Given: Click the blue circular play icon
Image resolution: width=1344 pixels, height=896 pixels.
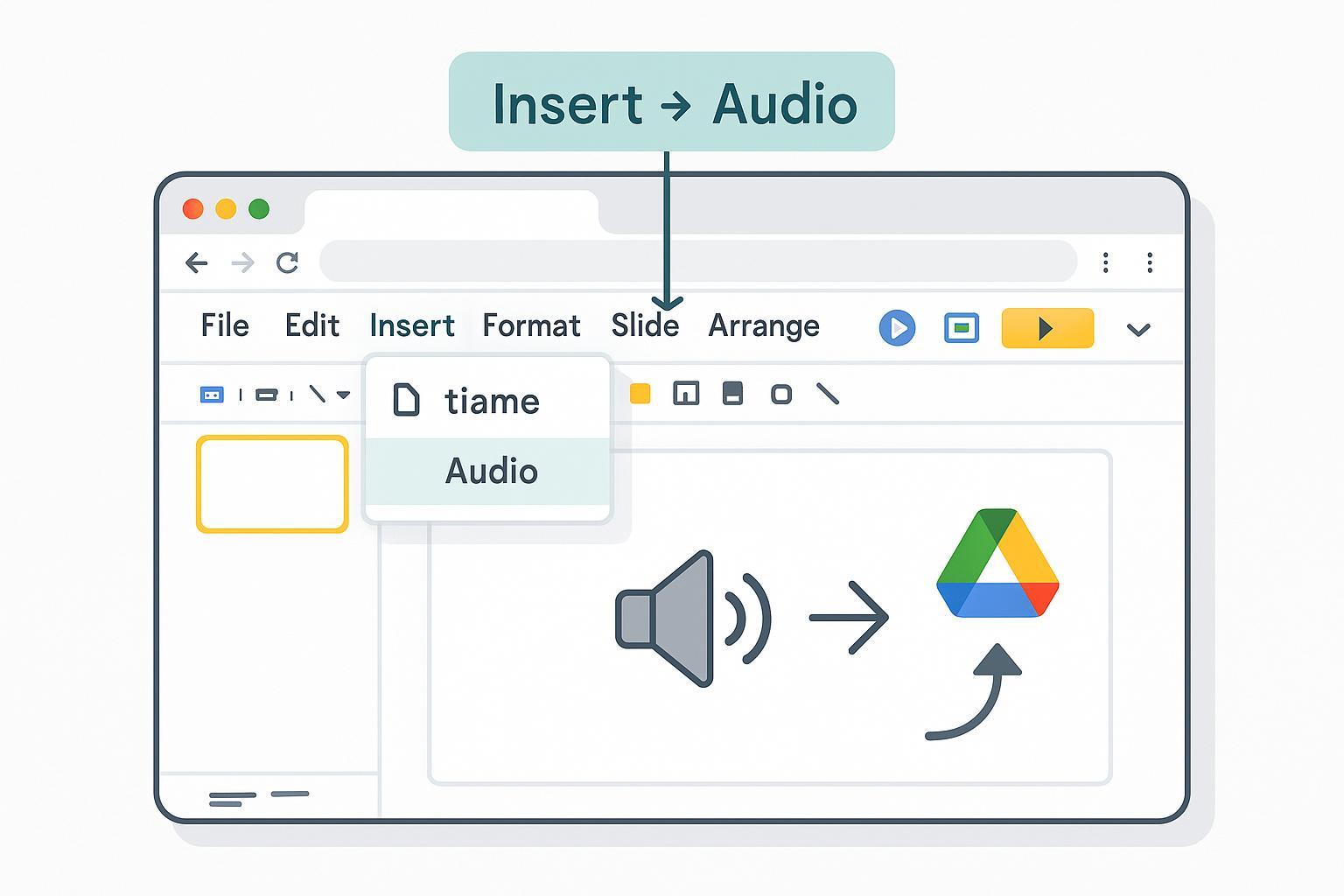Looking at the screenshot, I should 897,328.
